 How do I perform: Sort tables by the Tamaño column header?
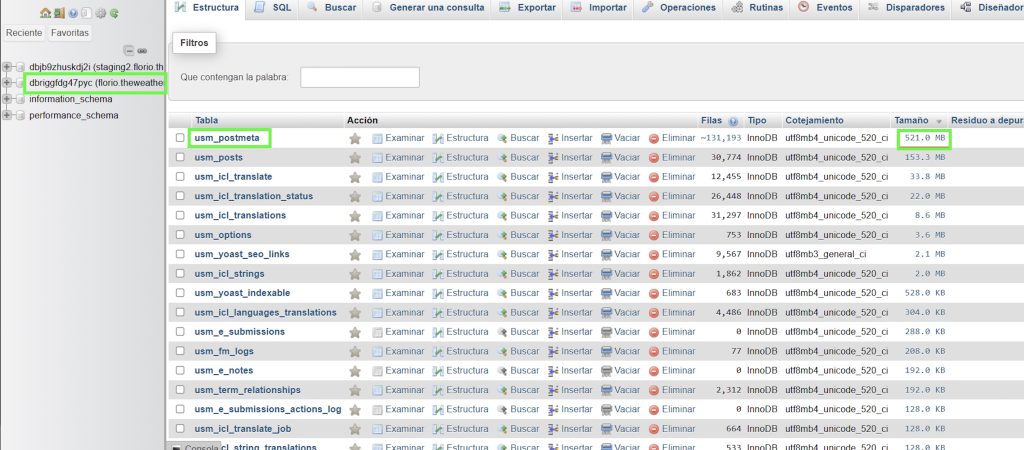click(910, 120)
